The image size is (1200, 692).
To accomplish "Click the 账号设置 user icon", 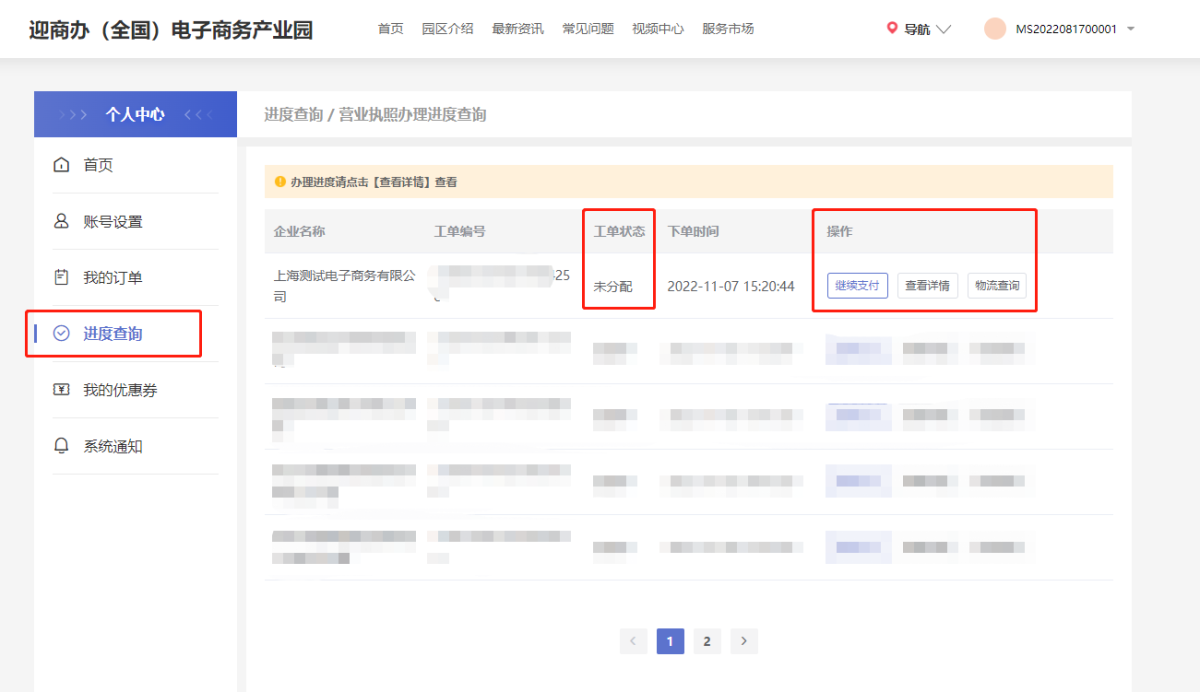I will pyautogui.click(x=61, y=222).
